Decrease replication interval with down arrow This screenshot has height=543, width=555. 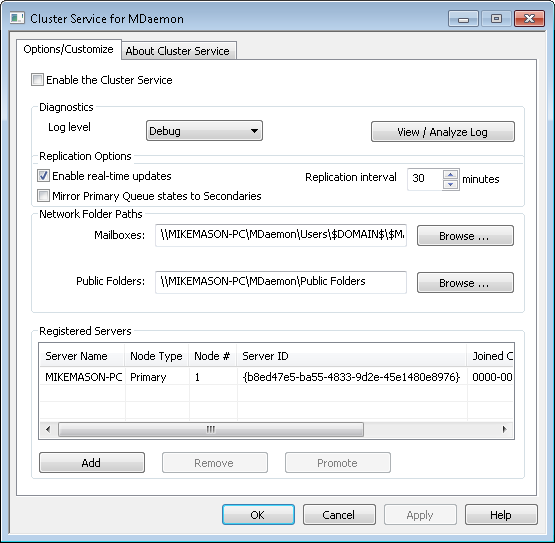point(450,184)
